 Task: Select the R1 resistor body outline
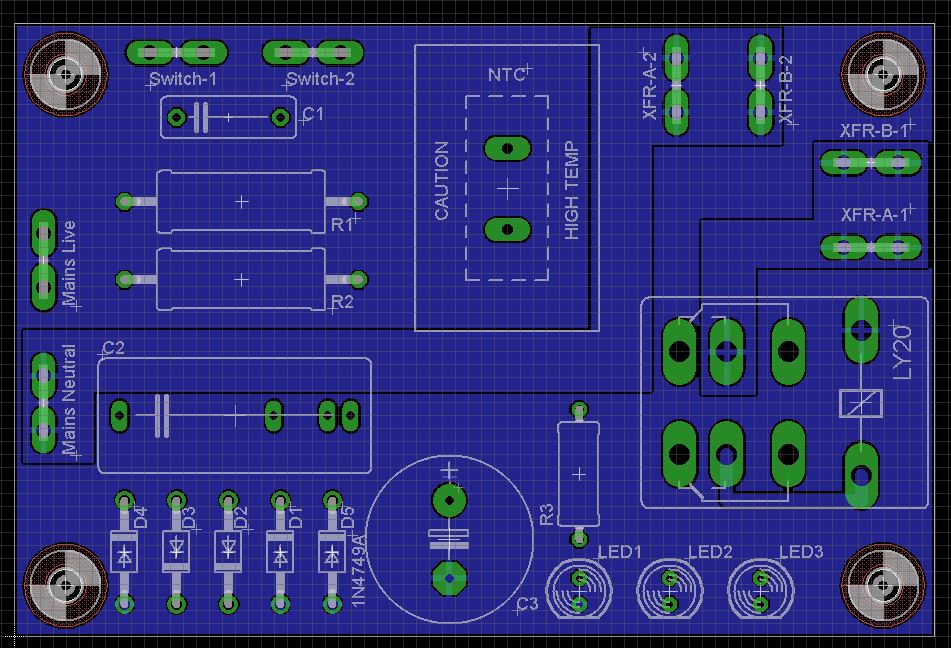point(241,201)
